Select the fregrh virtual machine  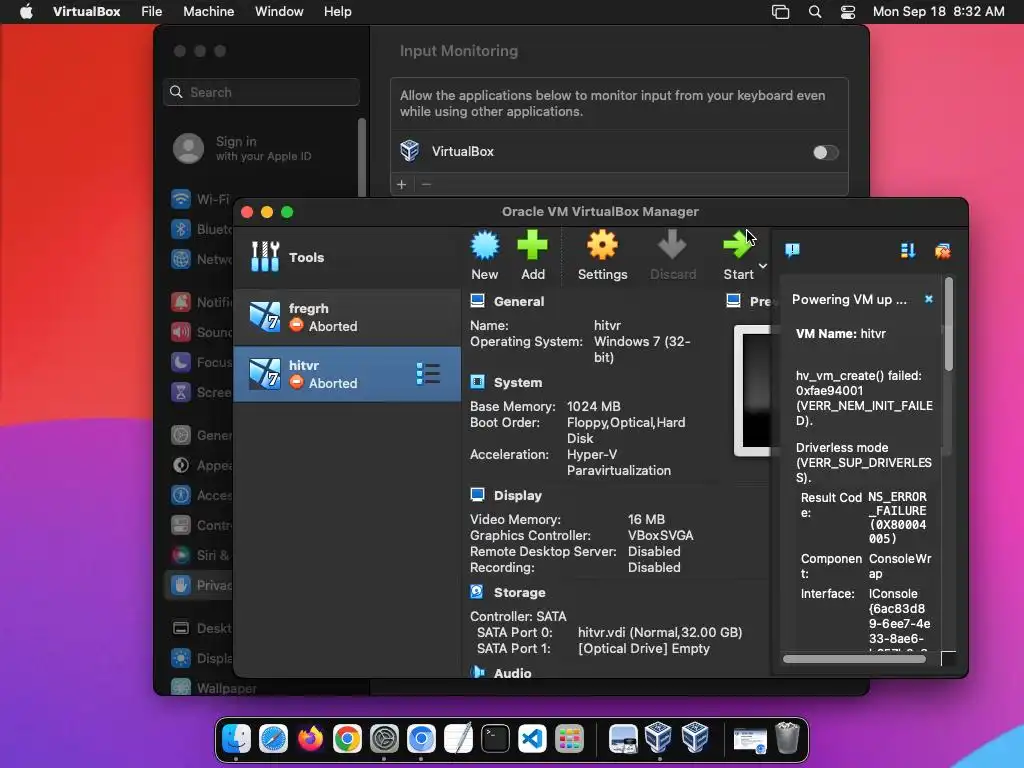(x=347, y=317)
